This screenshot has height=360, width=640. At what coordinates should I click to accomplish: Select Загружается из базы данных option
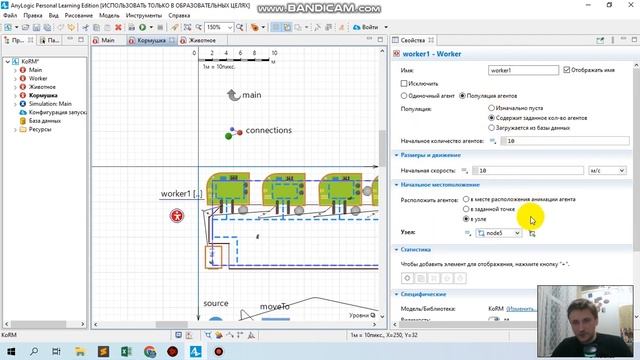(x=491, y=127)
